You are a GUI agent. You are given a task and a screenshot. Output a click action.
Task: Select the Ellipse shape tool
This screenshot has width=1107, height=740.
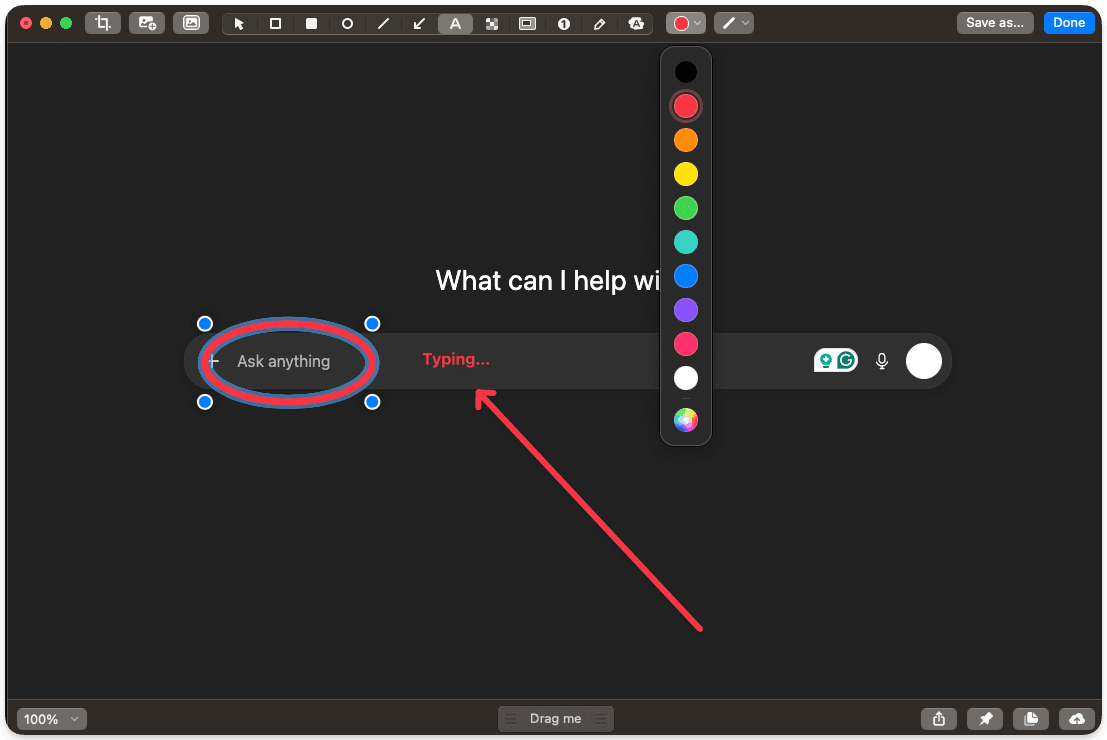pos(347,22)
